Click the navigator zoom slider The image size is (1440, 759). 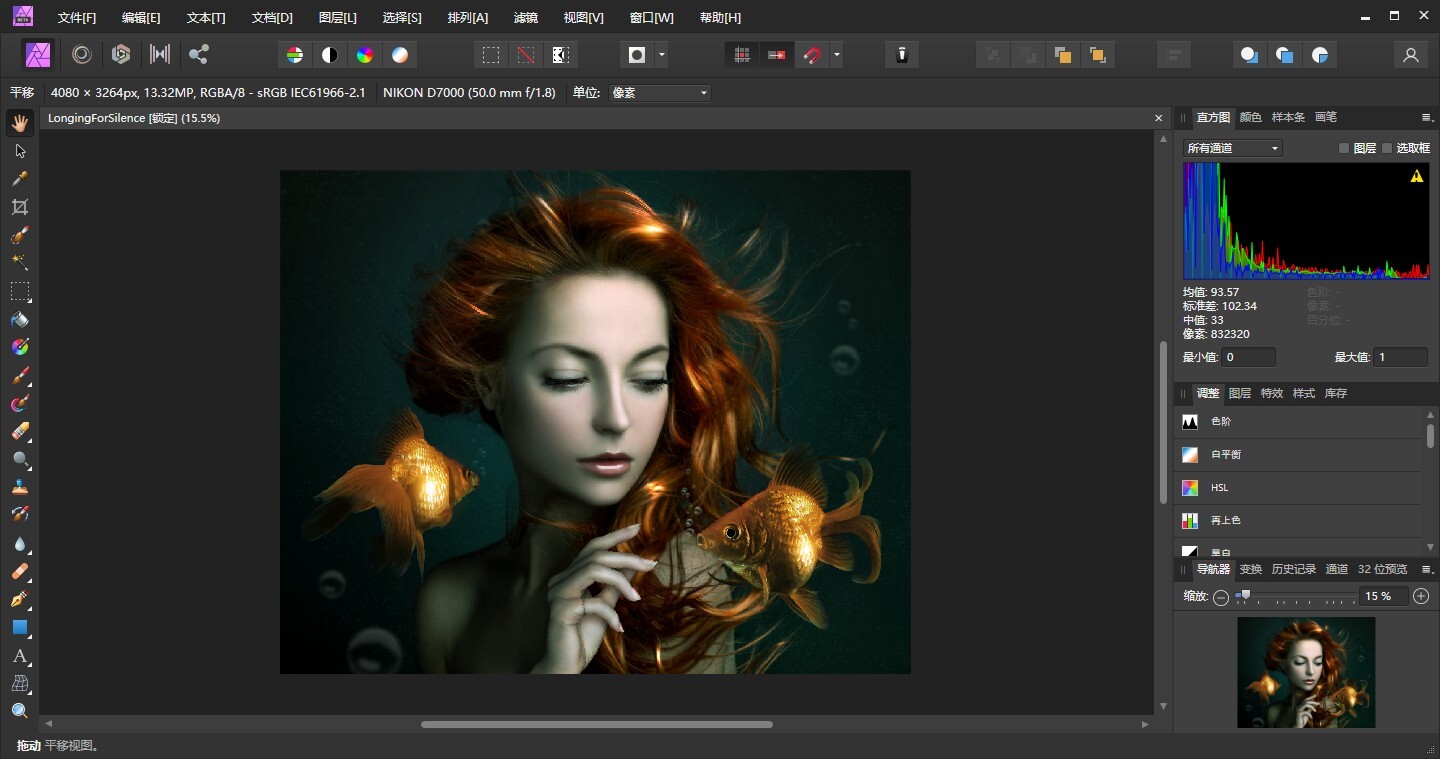point(1245,596)
